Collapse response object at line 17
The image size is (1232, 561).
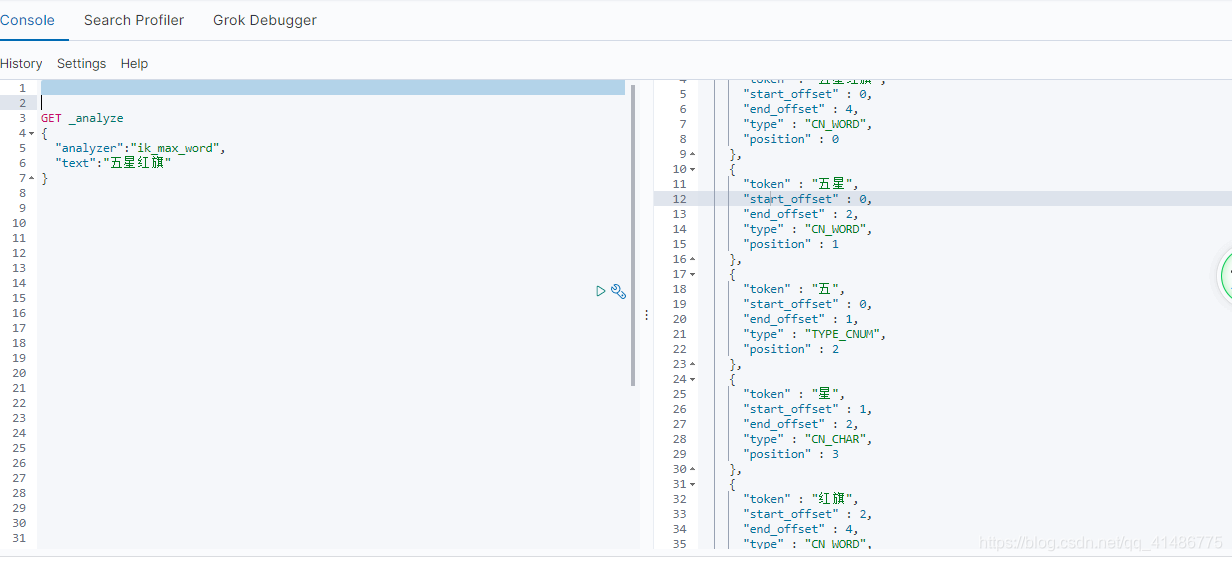tap(693, 274)
